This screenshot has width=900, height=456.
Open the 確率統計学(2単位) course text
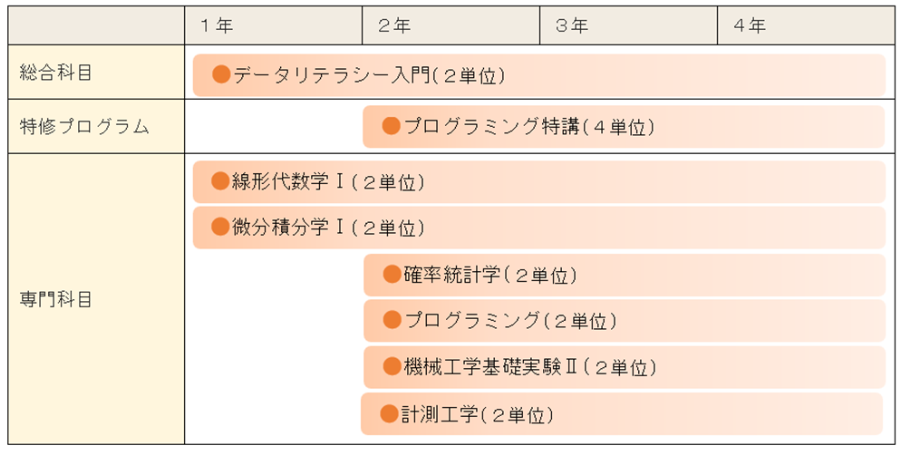[490, 275]
